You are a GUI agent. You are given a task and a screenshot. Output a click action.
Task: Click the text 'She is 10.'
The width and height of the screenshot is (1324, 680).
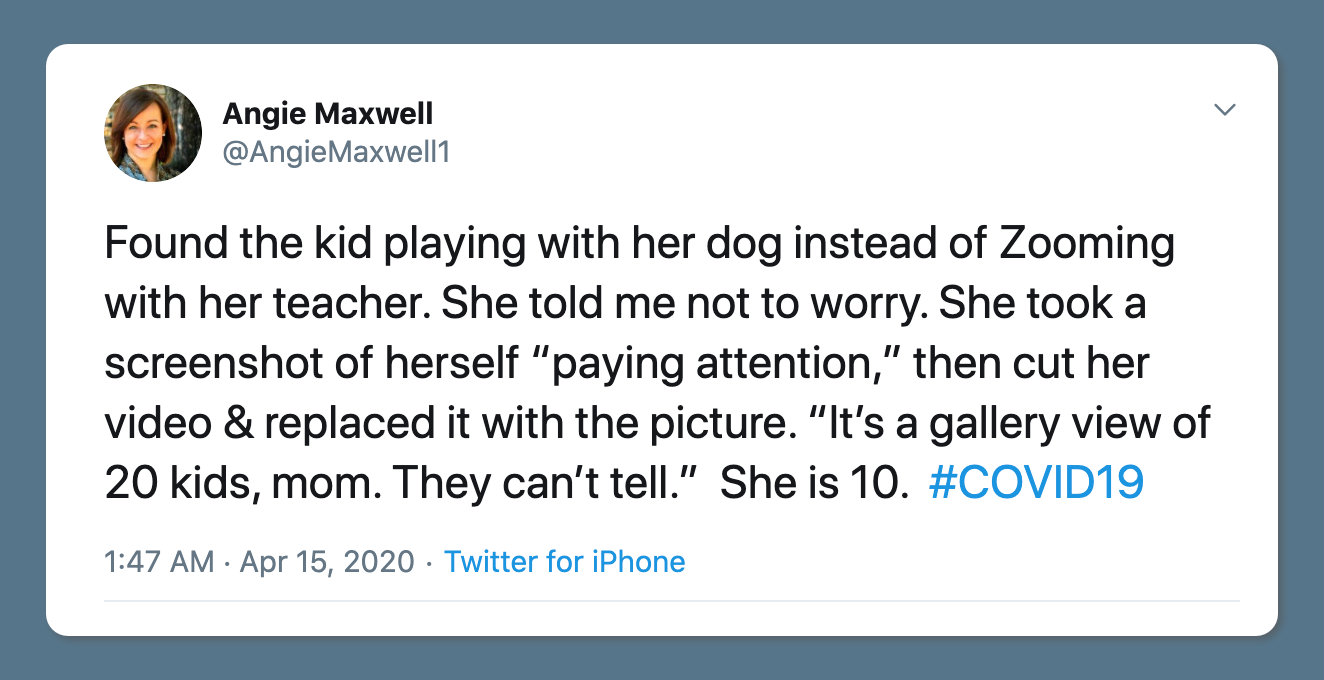(814, 483)
